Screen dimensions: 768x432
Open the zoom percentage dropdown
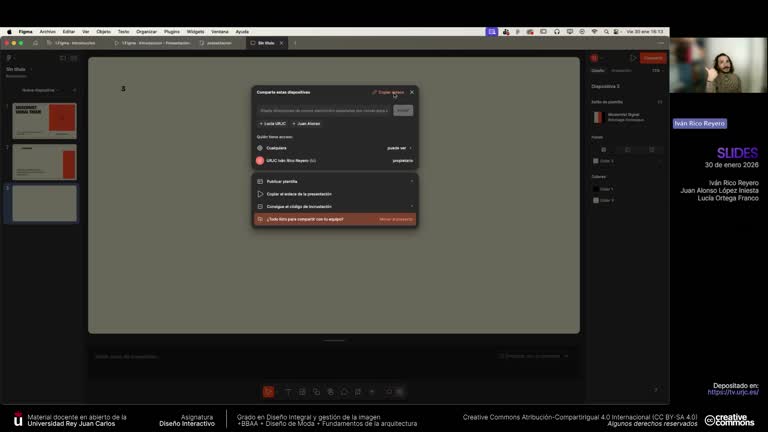(x=657, y=71)
